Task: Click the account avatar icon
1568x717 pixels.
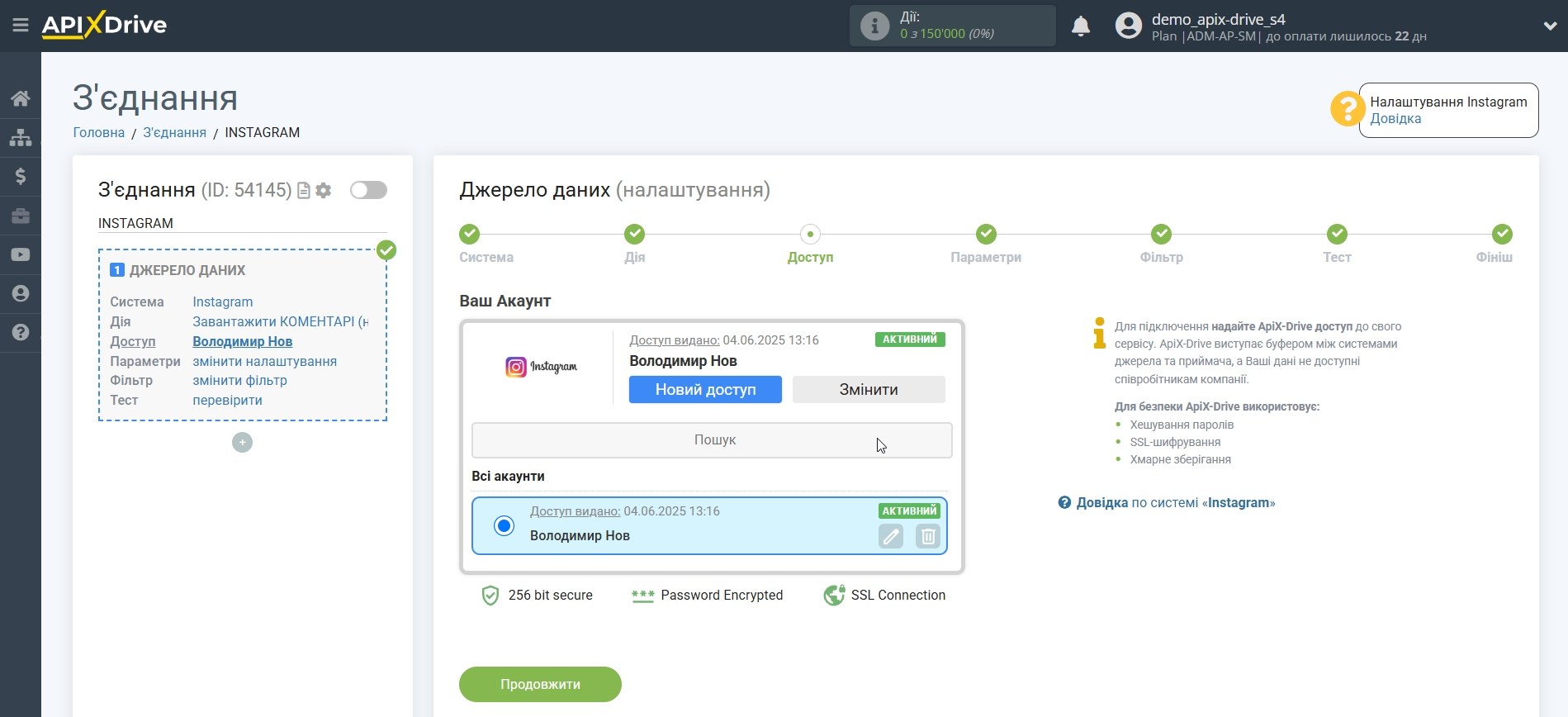Action: tap(1128, 26)
